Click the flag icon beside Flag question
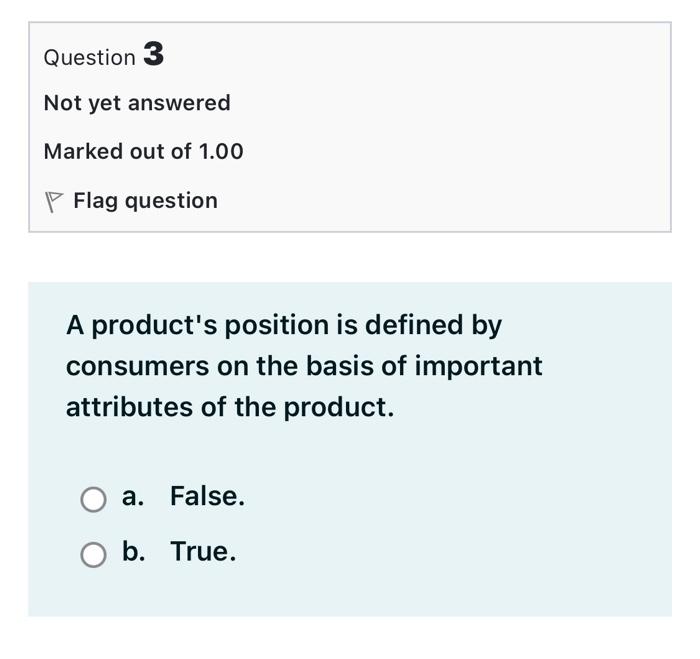Screen dimensions: 700x659 (54, 202)
